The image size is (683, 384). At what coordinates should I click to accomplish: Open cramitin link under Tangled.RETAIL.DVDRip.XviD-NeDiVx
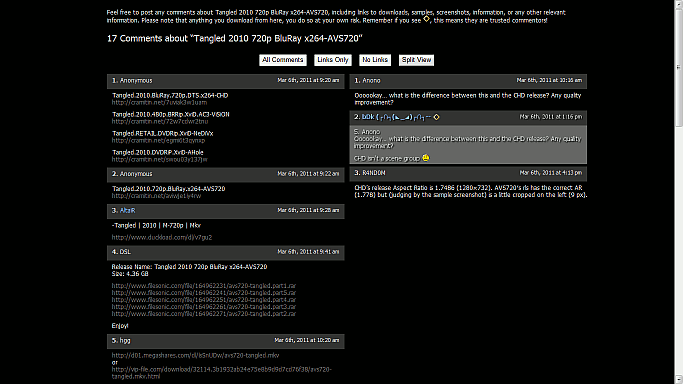158,141
